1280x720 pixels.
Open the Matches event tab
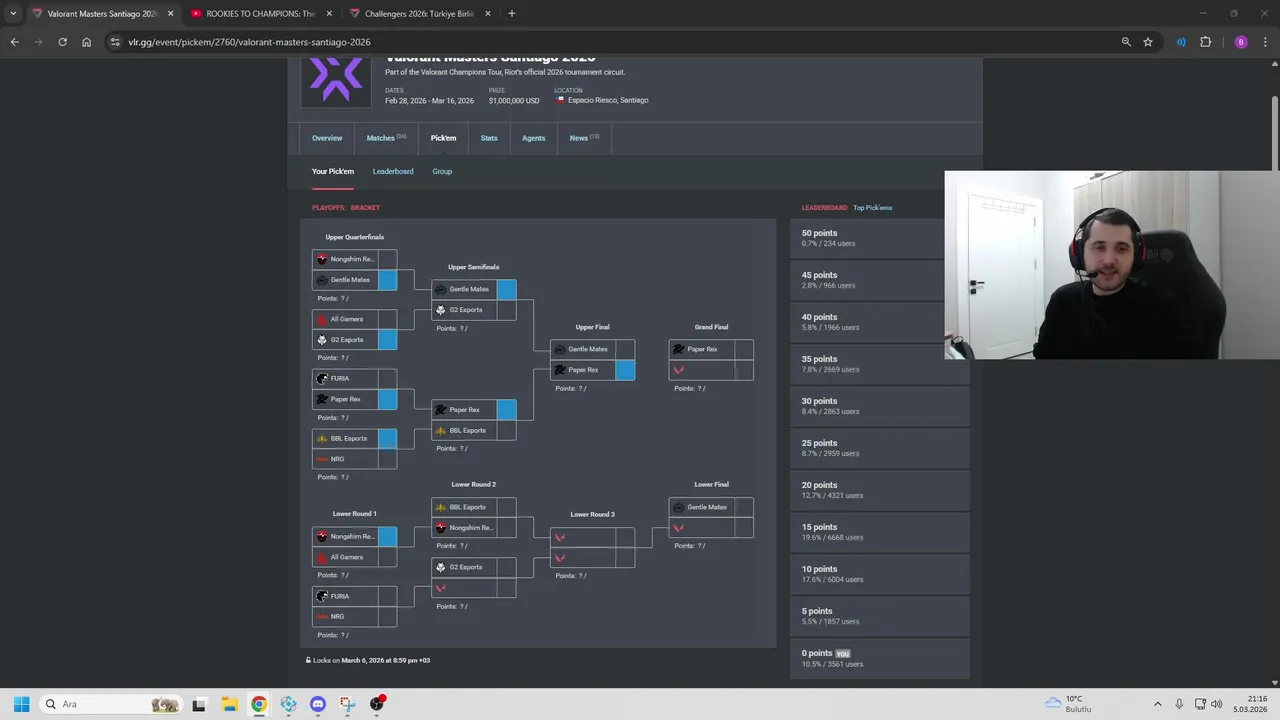pos(386,138)
